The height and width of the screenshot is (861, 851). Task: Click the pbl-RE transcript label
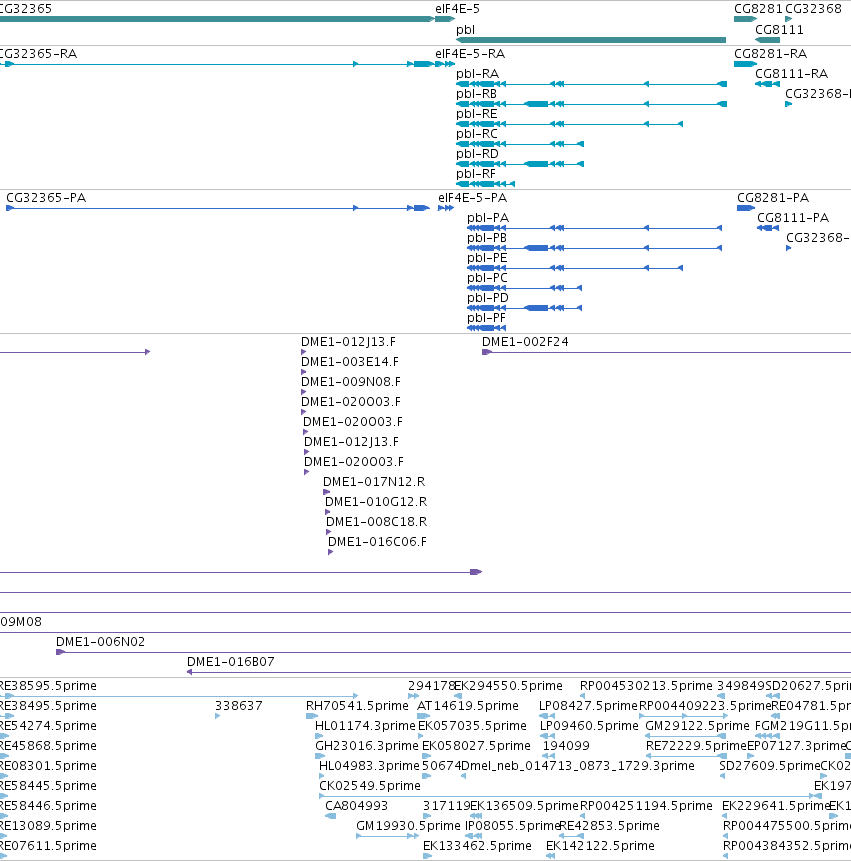click(477, 114)
